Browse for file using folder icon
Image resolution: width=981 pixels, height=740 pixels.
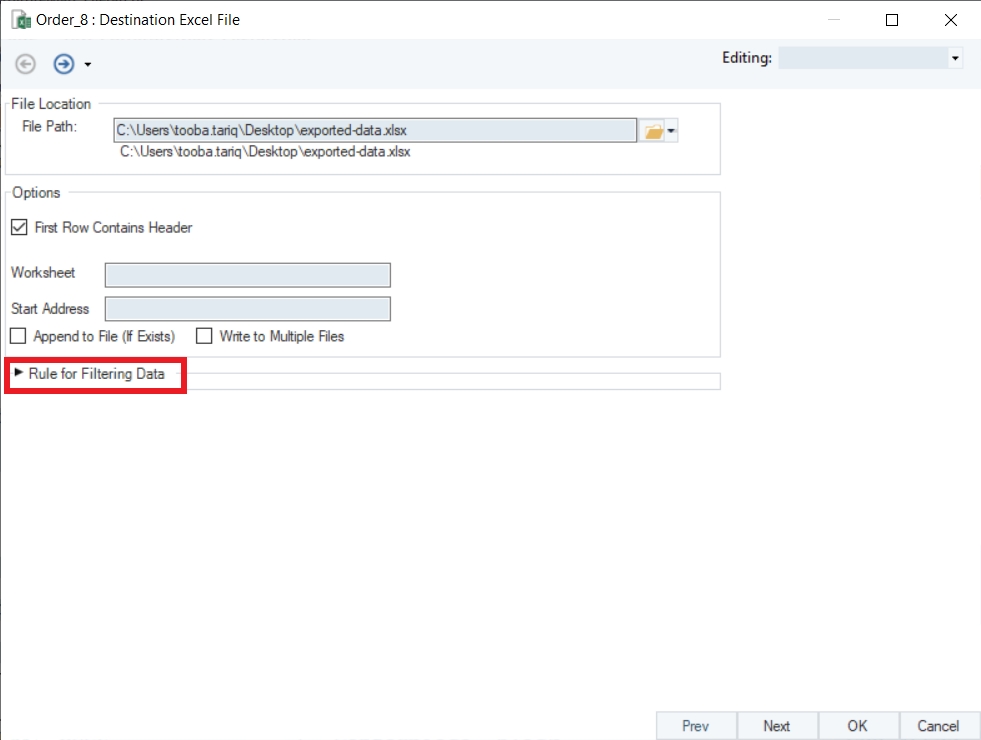click(653, 131)
